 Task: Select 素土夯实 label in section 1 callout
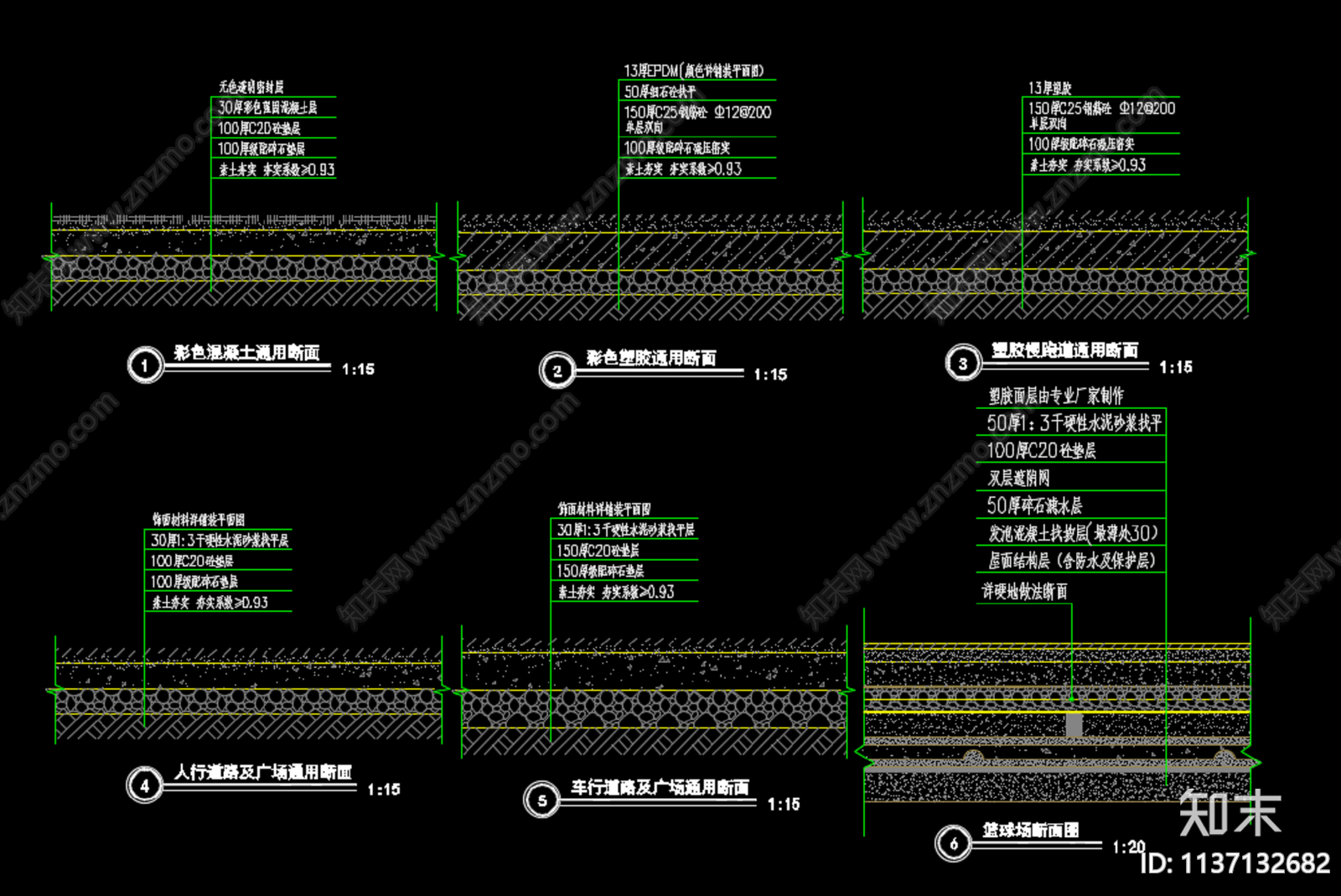[x=277, y=170]
